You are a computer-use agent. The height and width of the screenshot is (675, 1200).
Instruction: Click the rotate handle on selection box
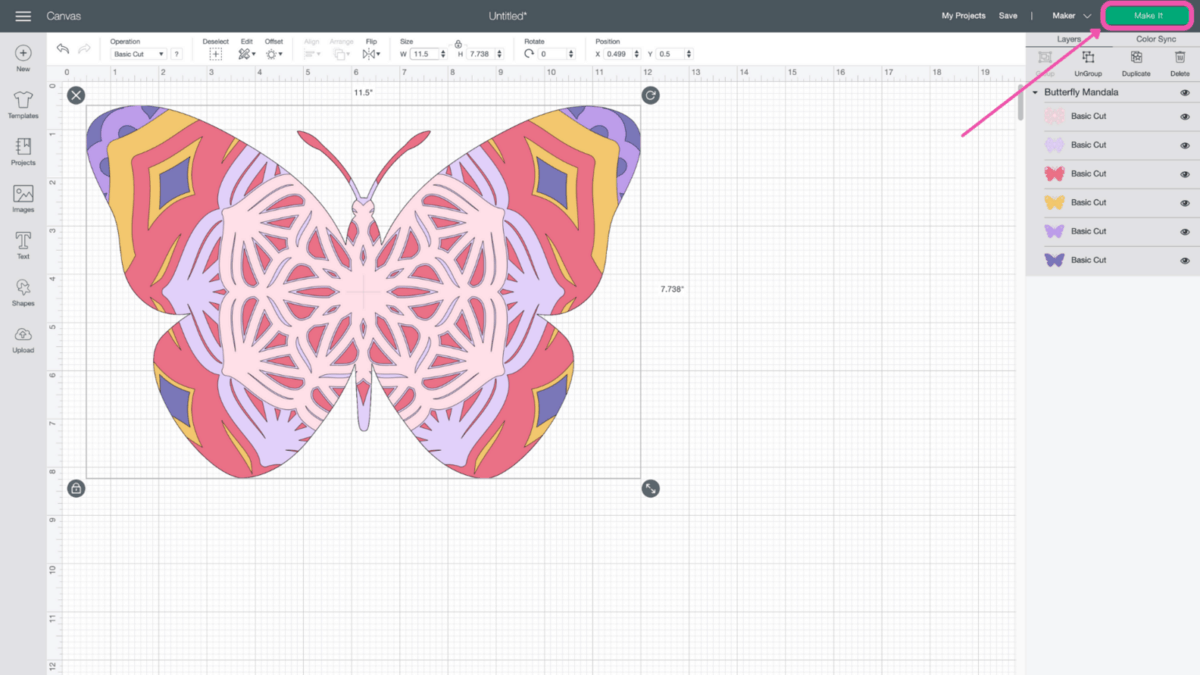tap(650, 95)
